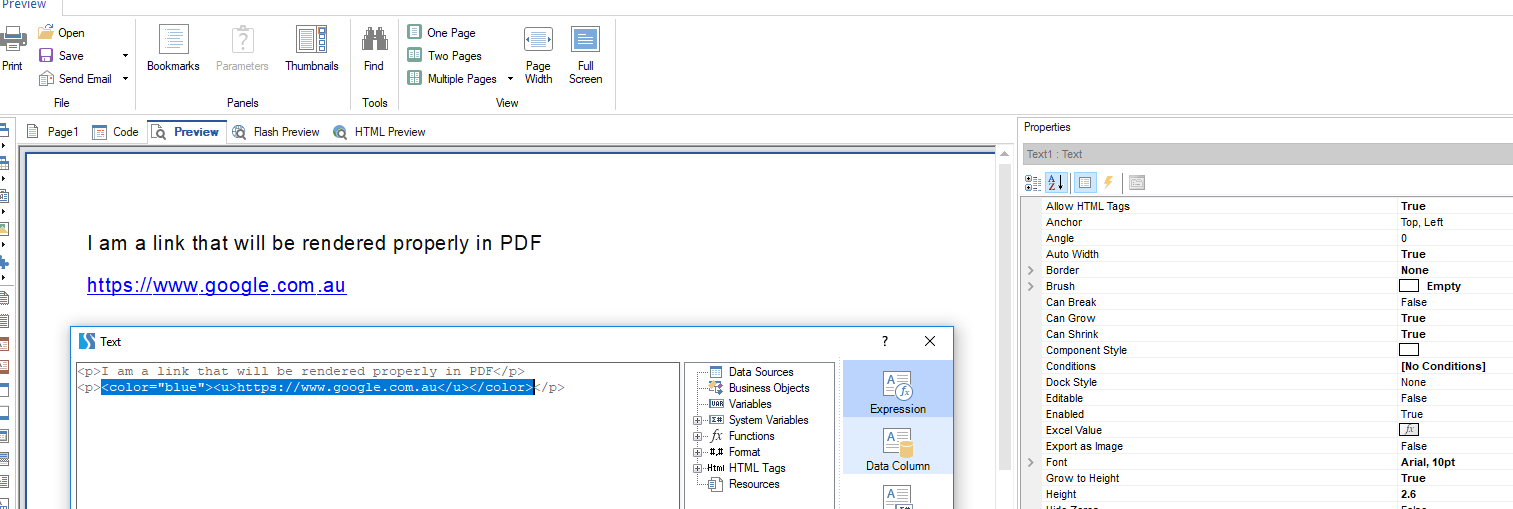Expand the System Variables node
The image size is (1513, 509).
point(698,420)
